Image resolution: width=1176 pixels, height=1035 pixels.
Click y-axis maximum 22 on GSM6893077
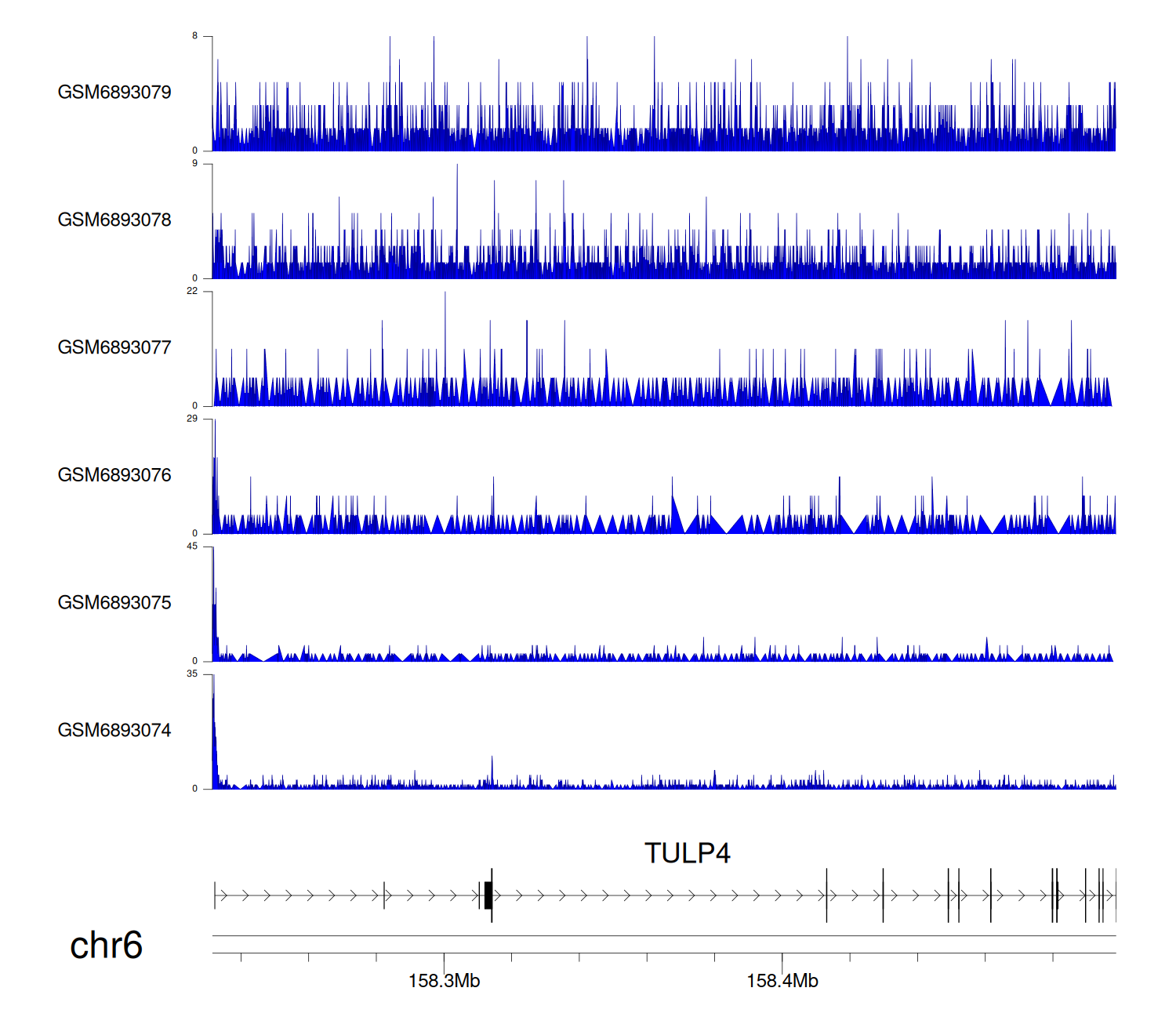tap(192, 292)
